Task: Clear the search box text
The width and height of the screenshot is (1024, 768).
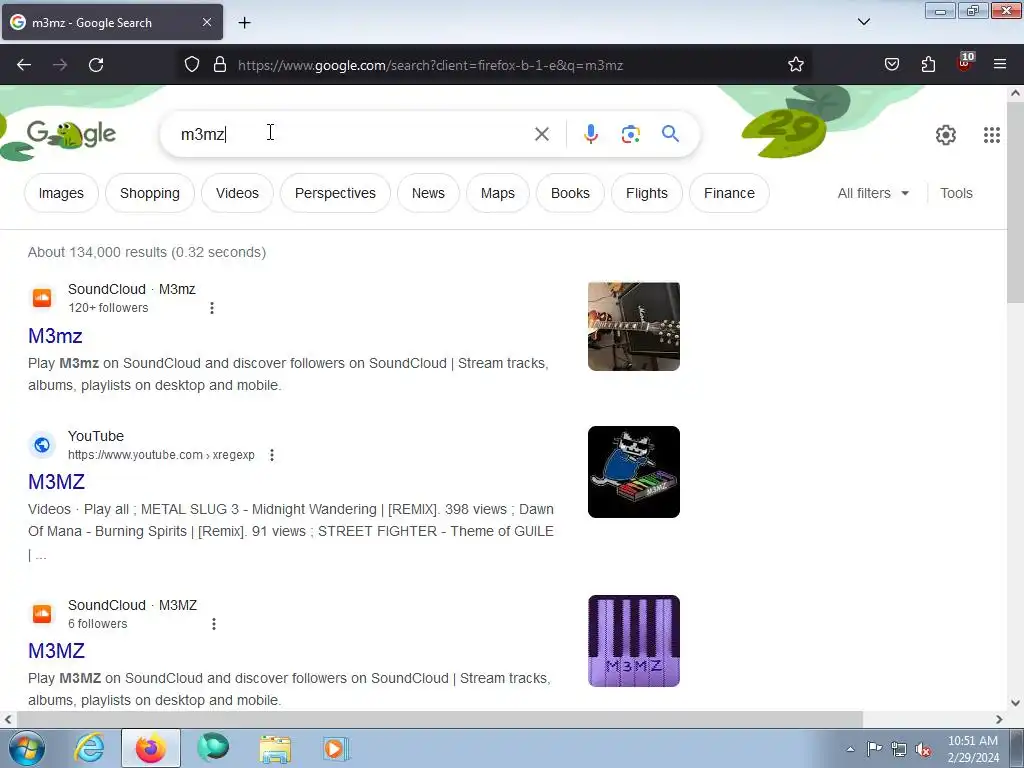Action: point(541,134)
